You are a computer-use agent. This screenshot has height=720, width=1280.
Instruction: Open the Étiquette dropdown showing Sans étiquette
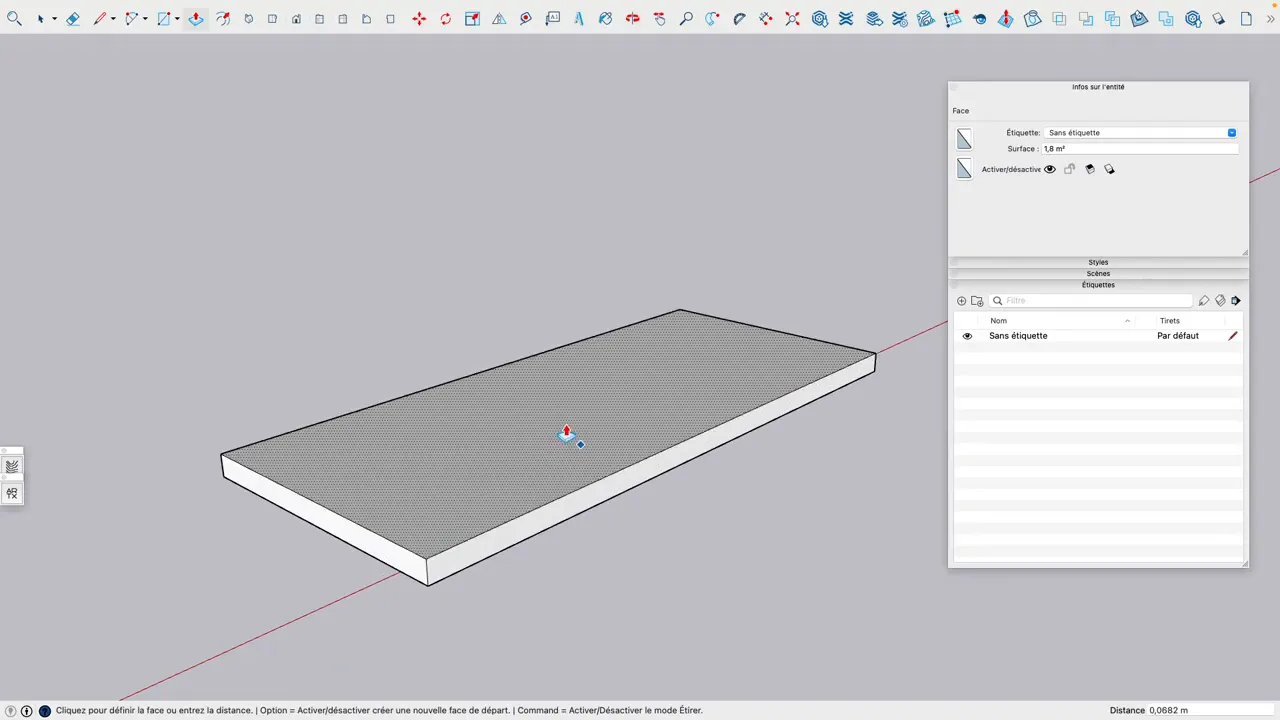pyautogui.click(x=1231, y=132)
